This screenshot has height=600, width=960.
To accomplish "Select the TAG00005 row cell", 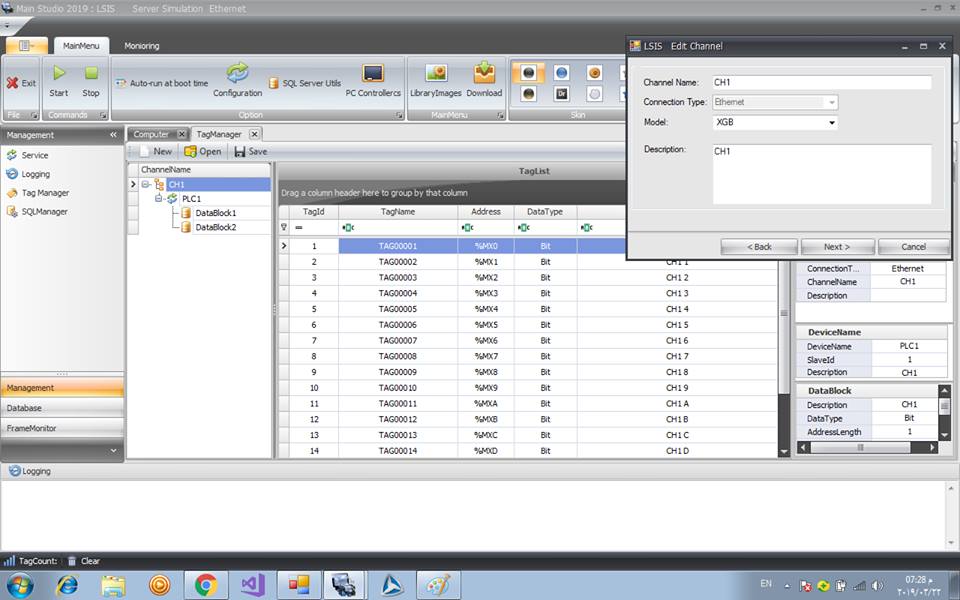I will coord(398,309).
